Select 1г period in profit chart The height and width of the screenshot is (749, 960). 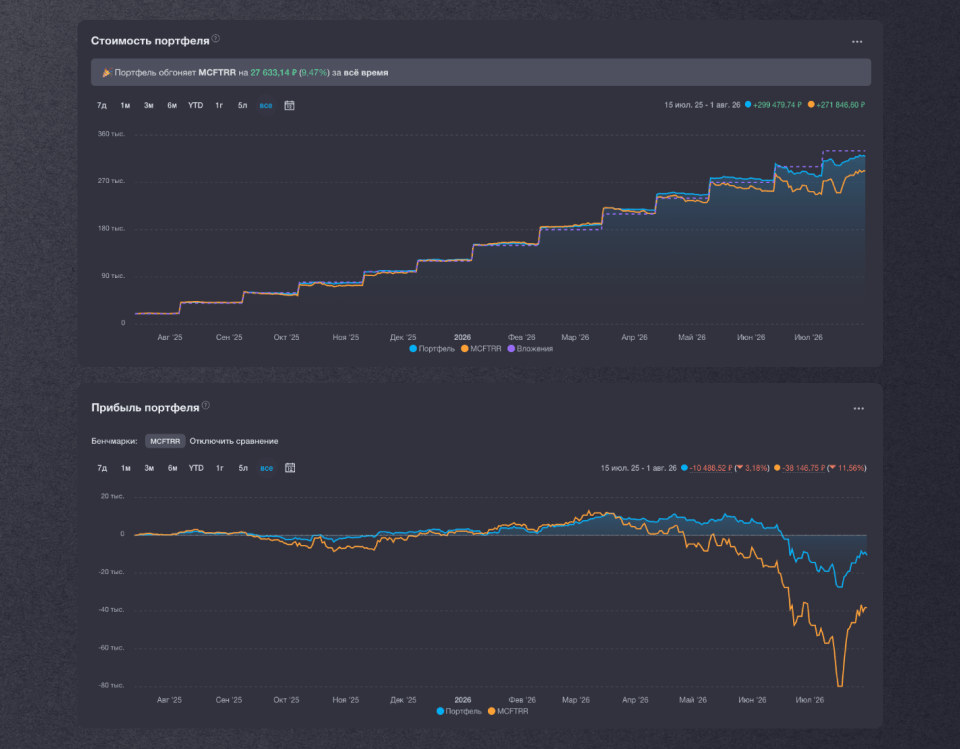click(220, 468)
